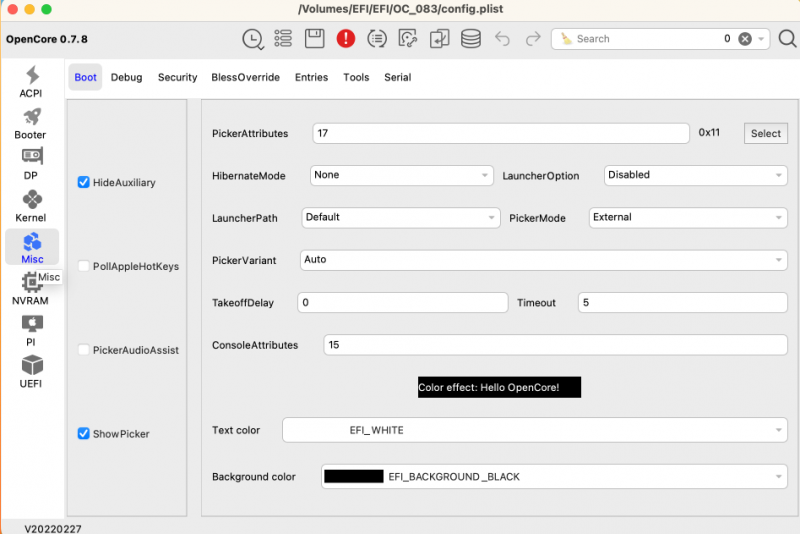Image resolution: width=800 pixels, height=534 pixels.
Task: Enable the PollAppleHotKeys checkbox
Action: [84, 267]
